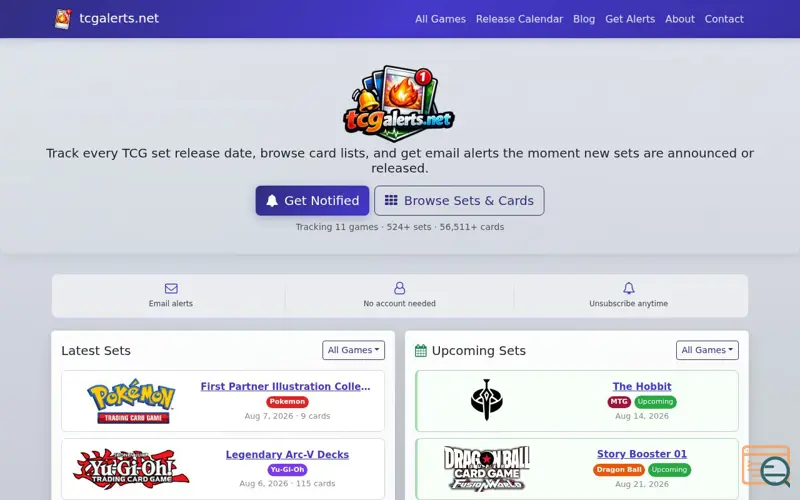This screenshot has height=500, width=800.
Task: Open The Hobbit set link
Action: (x=642, y=386)
